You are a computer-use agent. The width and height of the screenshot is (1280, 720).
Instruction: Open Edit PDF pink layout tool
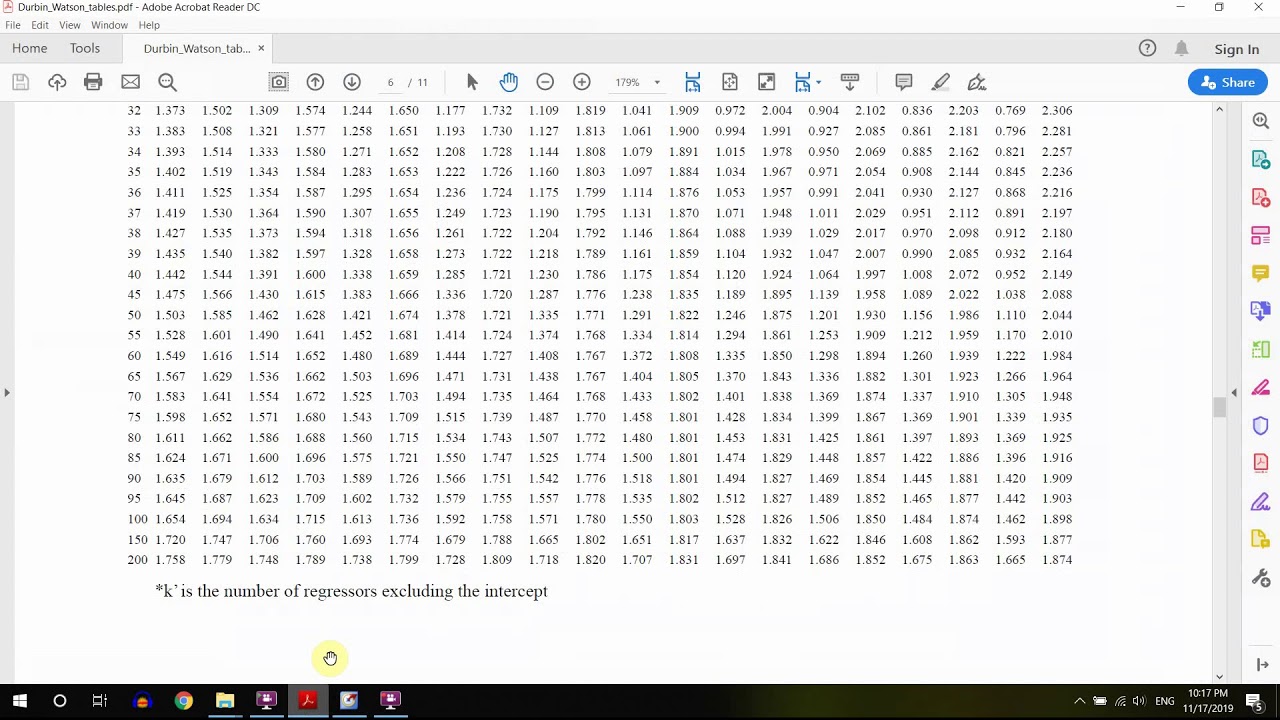coord(1260,236)
